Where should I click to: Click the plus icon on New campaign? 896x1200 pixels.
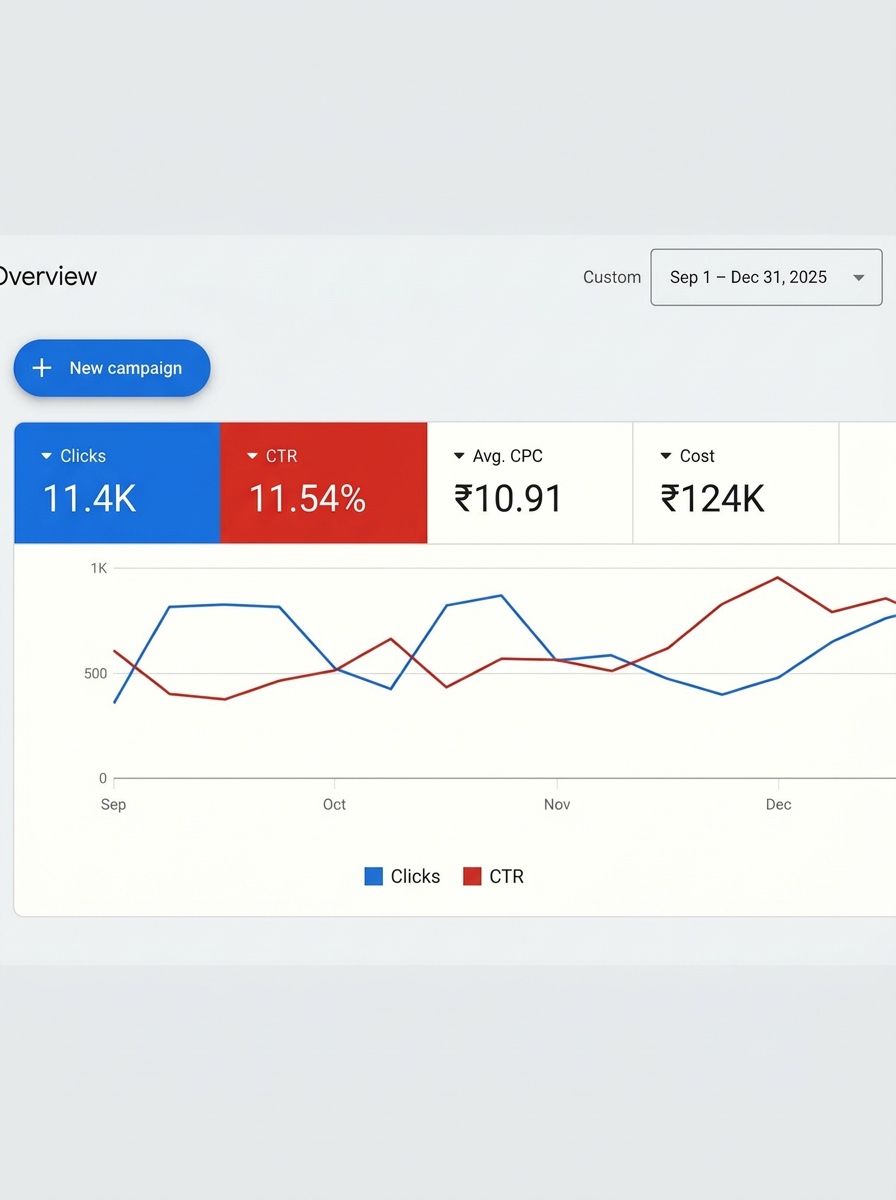(x=42, y=368)
